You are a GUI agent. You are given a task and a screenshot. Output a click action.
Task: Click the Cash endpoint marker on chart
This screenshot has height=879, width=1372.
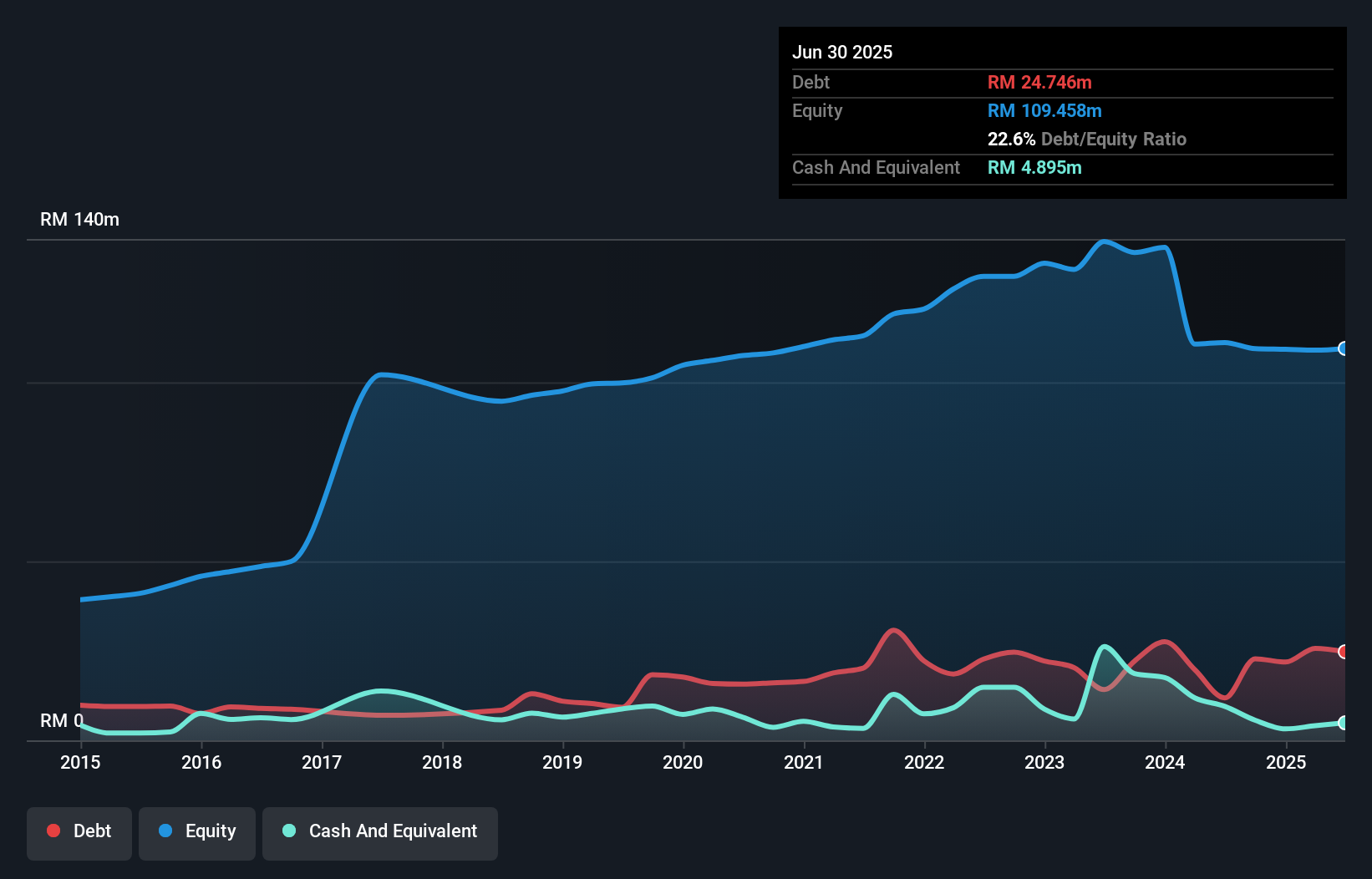point(1343,723)
